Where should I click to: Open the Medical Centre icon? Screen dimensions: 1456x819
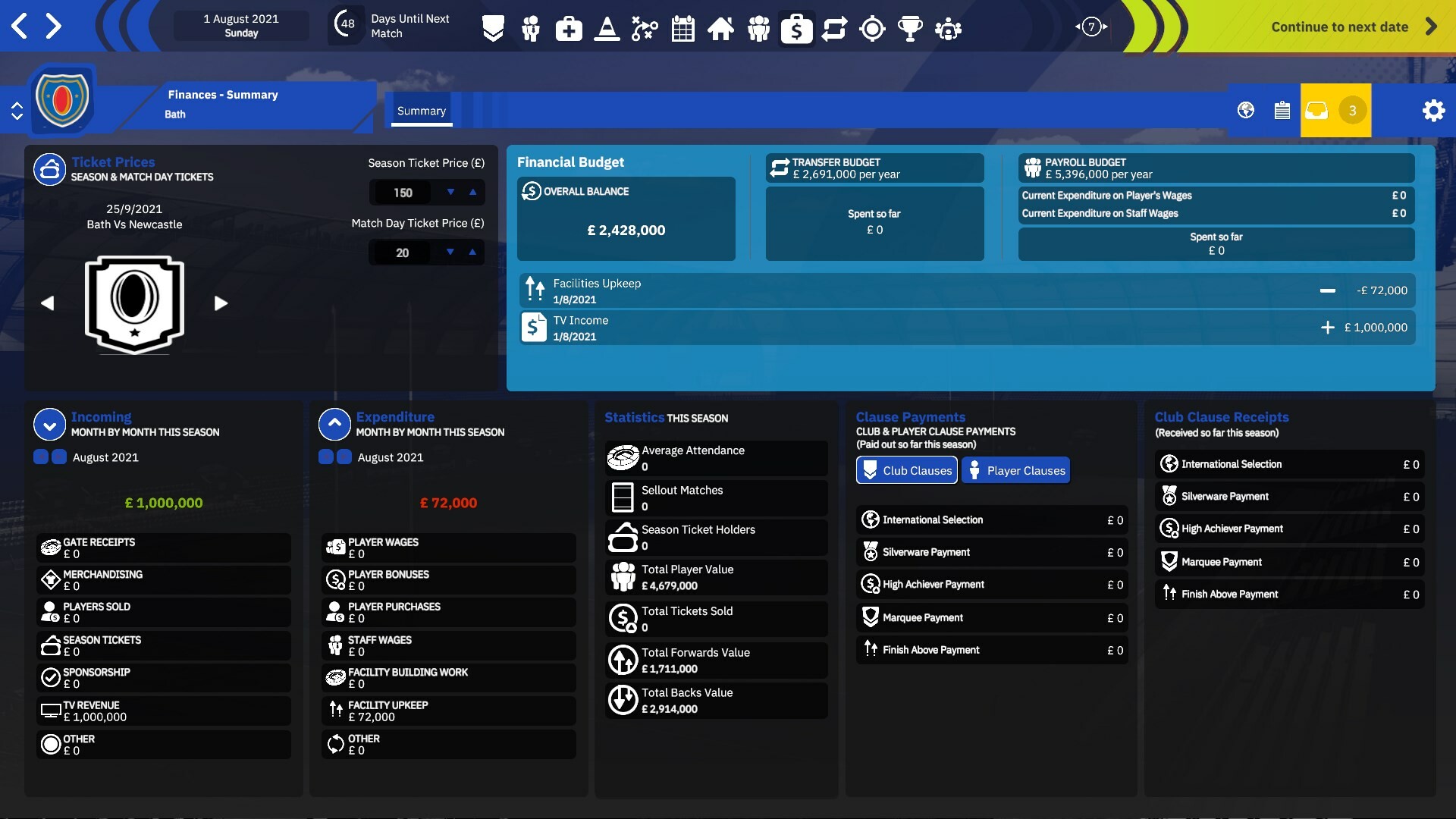569,29
